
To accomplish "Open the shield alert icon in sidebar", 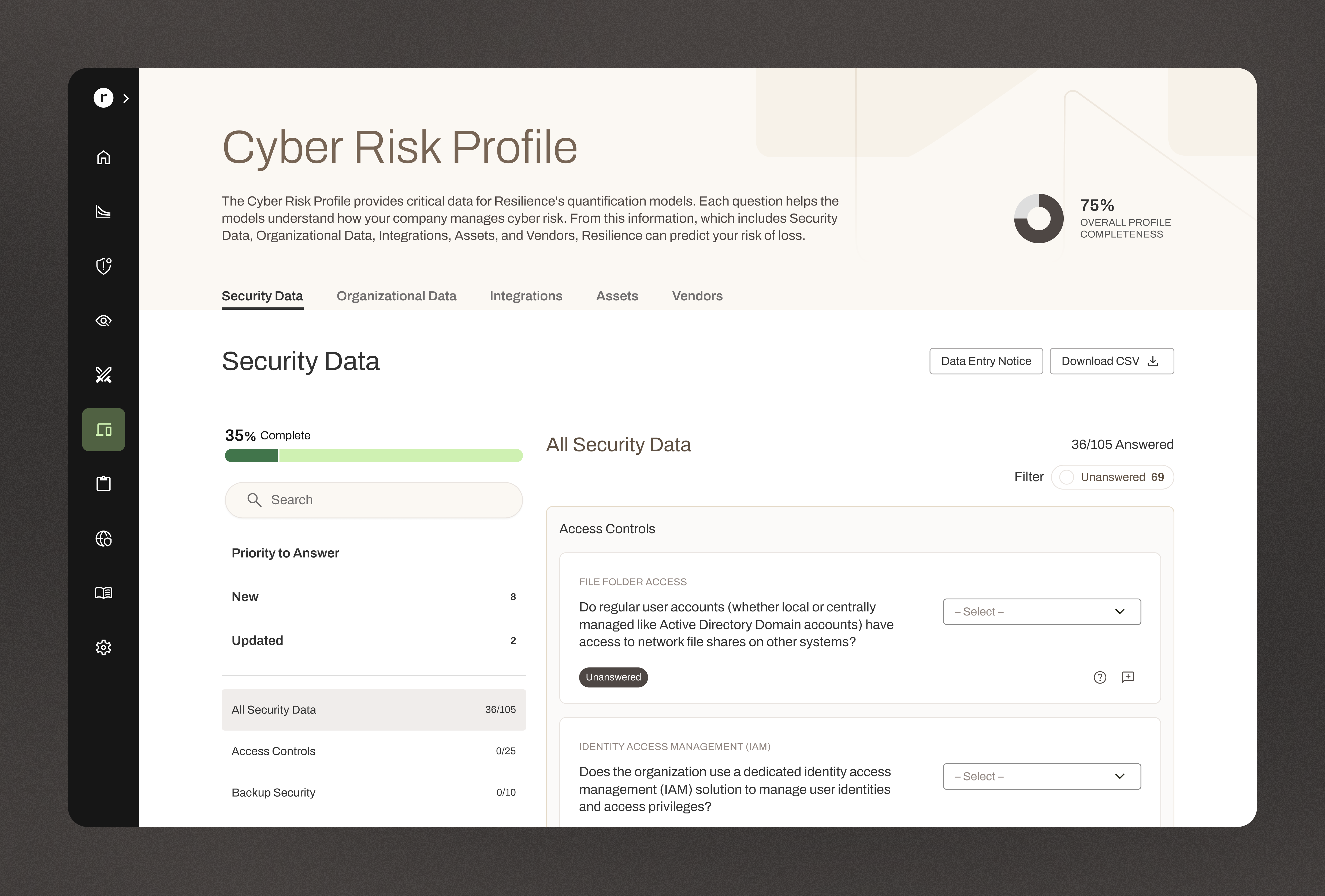I will pyautogui.click(x=103, y=266).
